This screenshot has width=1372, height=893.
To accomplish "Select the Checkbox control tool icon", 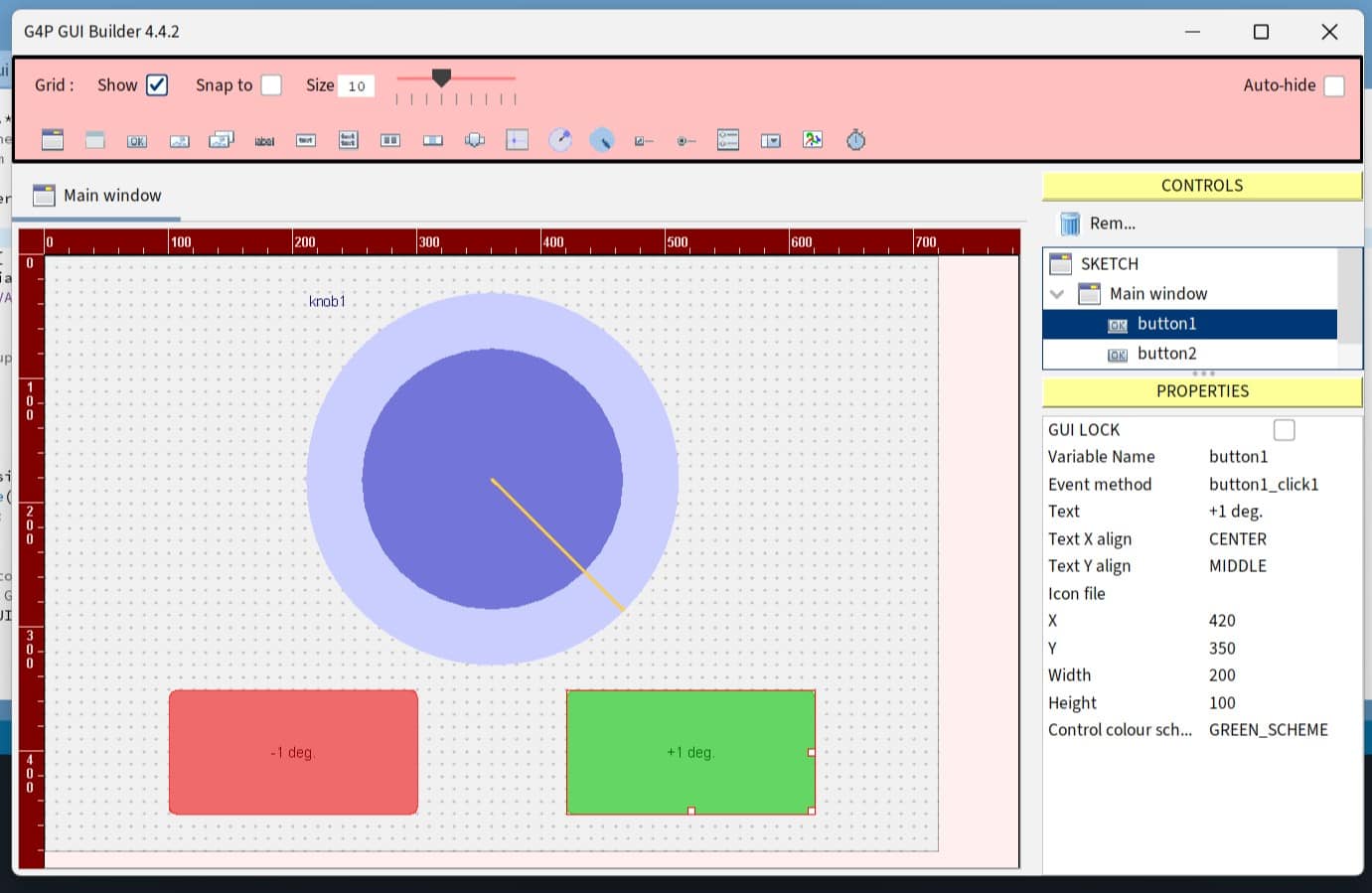I will [644, 141].
